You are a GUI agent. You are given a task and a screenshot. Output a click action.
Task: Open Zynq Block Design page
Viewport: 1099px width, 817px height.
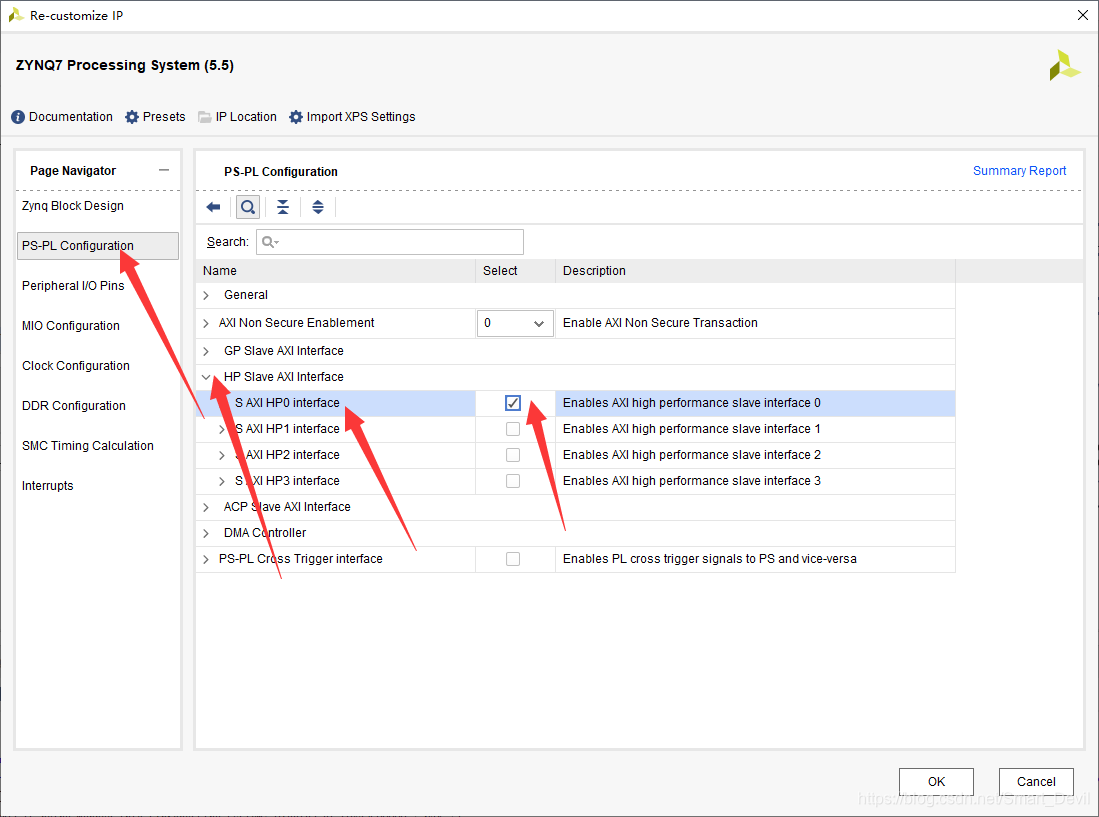pyautogui.click(x=73, y=206)
